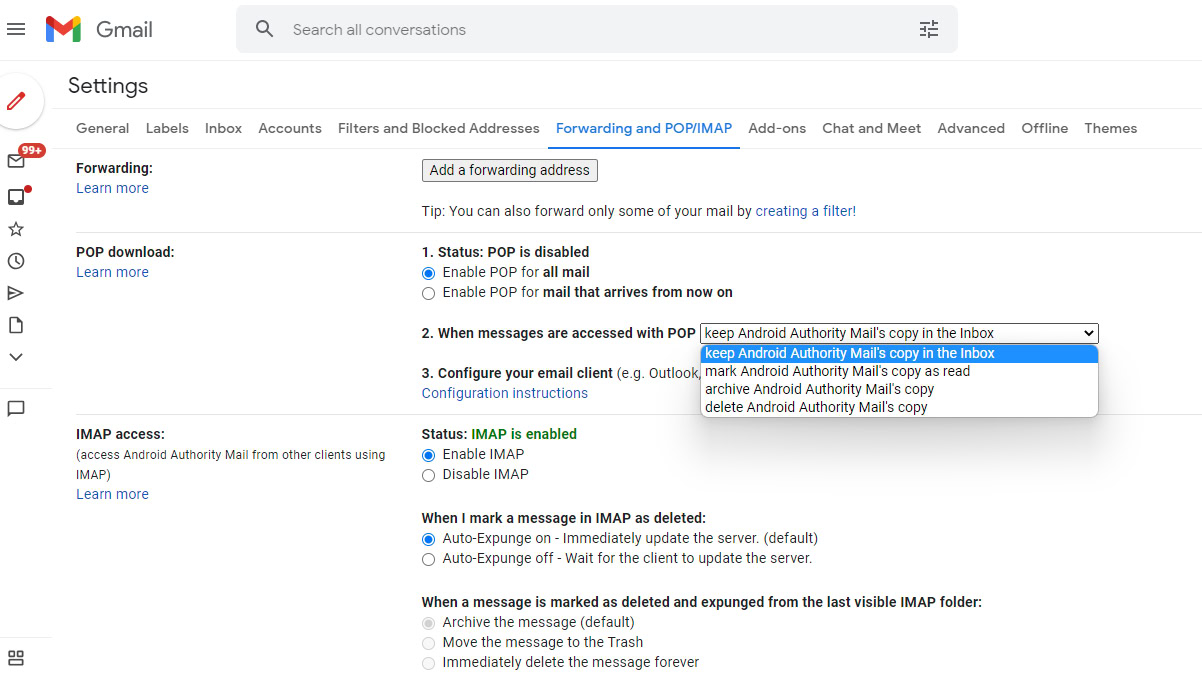
Task: Switch to Filters and Blocked Addresses tab
Action: tap(438, 128)
